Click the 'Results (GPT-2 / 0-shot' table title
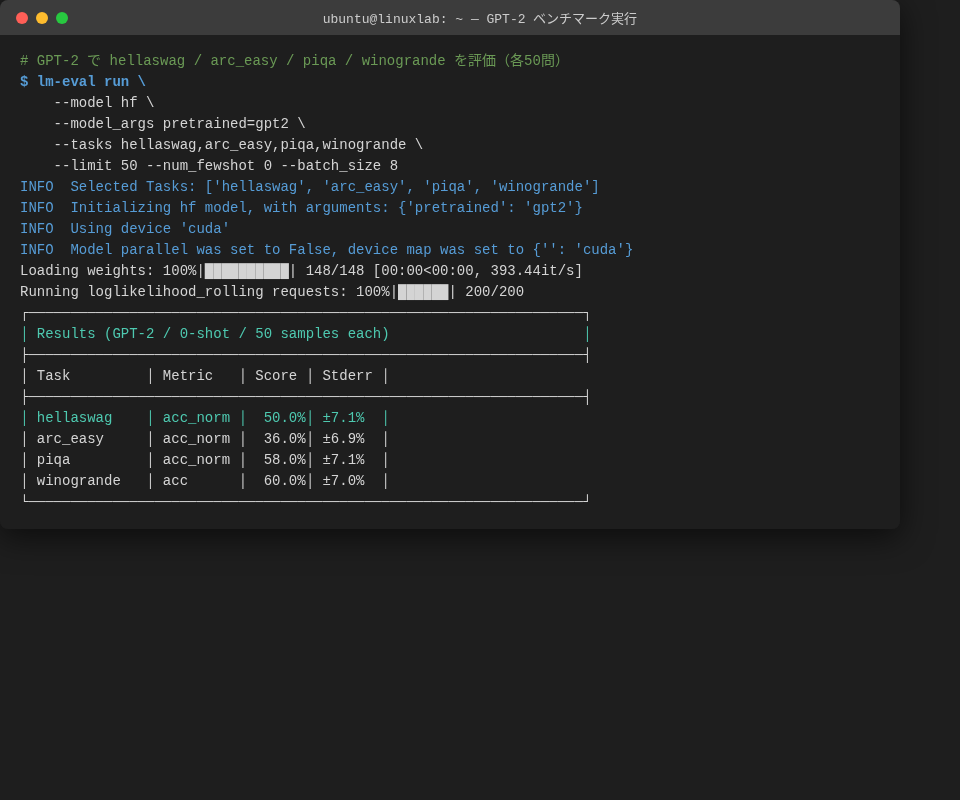This screenshot has width=960, height=800. coord(212,334)
